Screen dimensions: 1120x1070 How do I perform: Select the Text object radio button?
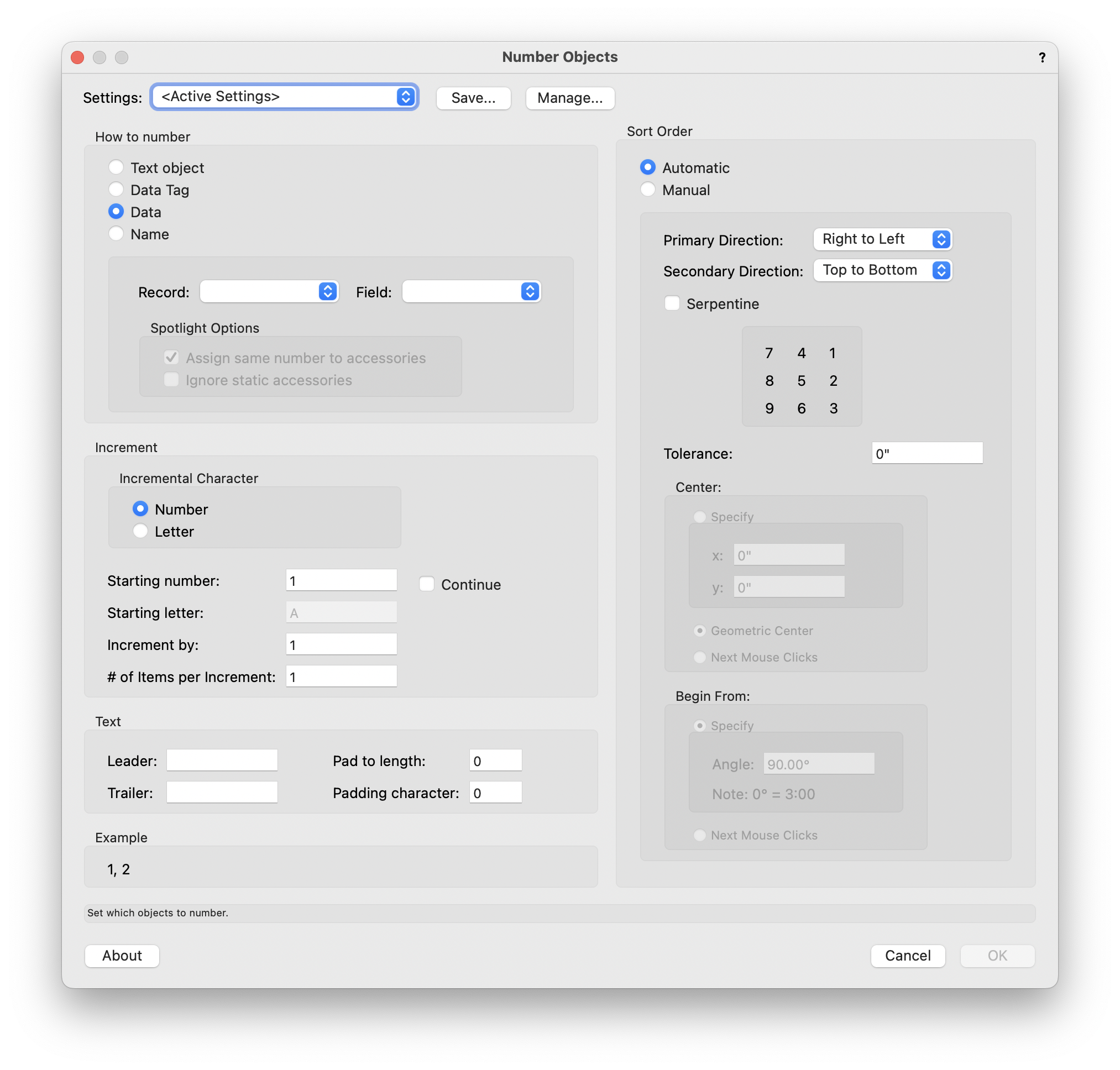tap(116, 167)
